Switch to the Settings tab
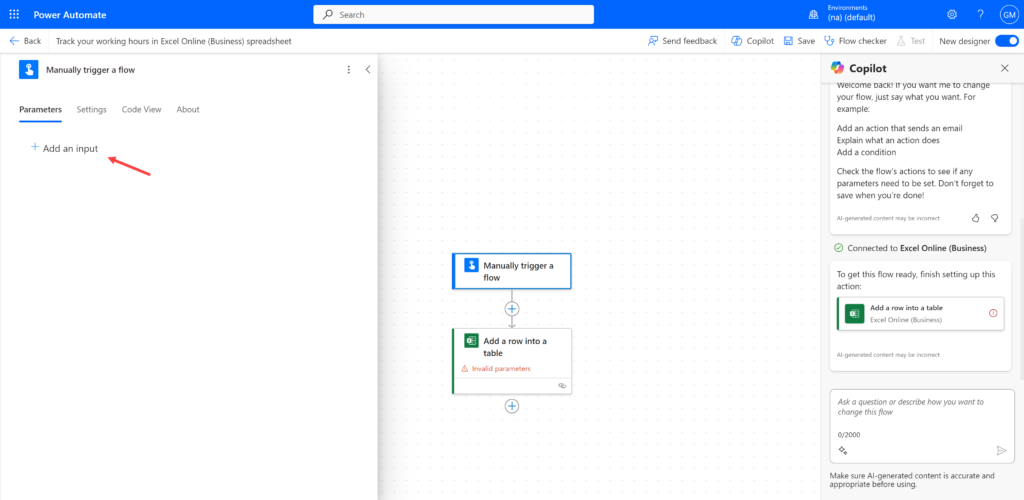Screen dimensions: 1024x500 [x=91, y=110]
